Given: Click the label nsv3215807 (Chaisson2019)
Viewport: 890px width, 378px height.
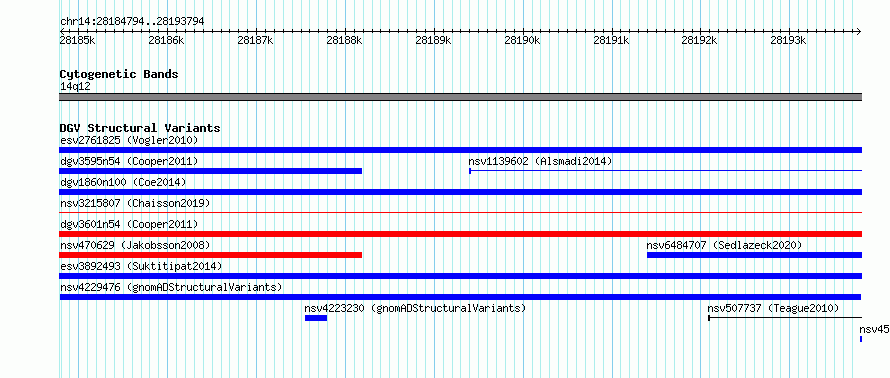Looking at the screenshot, I should [135, 203].
